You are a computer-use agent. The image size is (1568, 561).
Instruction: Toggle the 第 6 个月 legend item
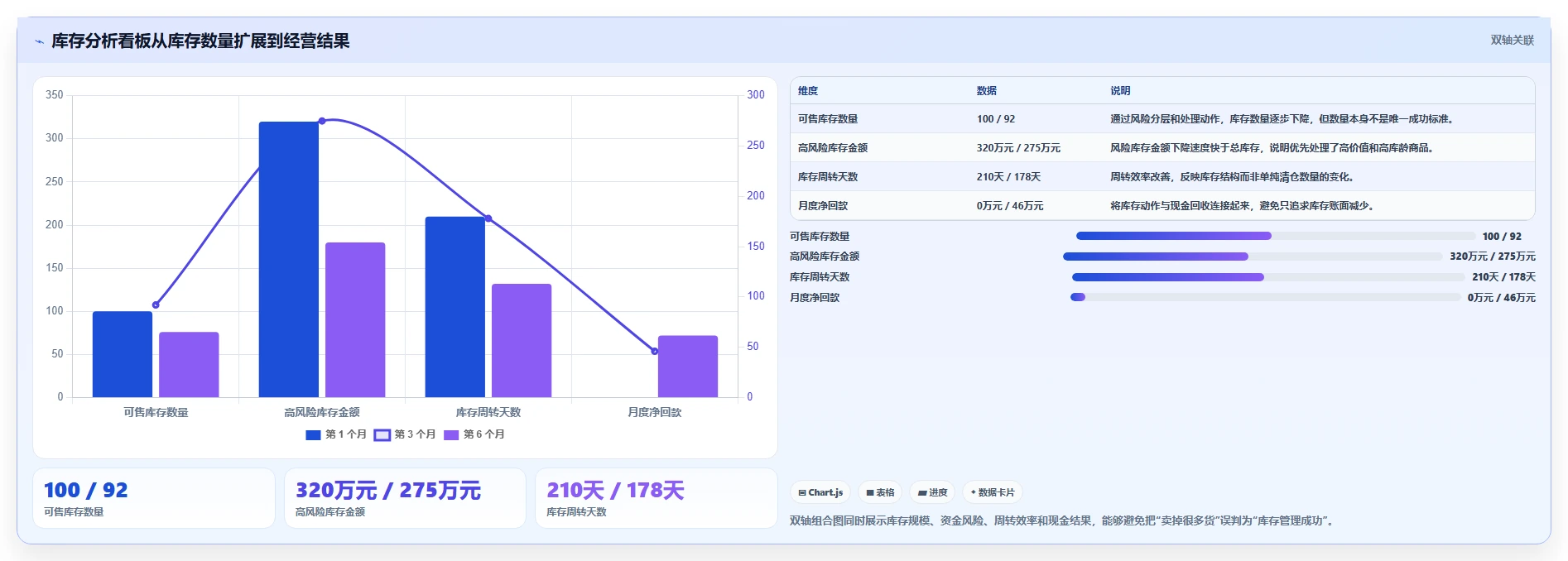coord(474,434)
